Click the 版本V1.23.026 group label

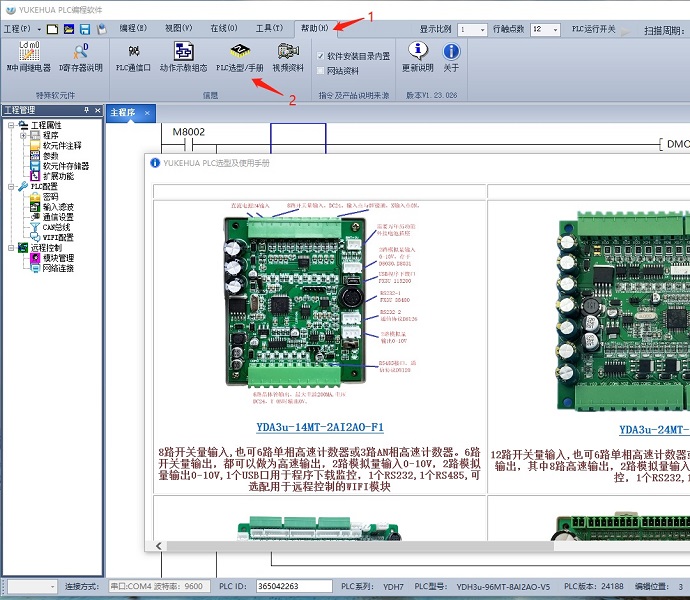pyautogui.click(x=431, y=95)
